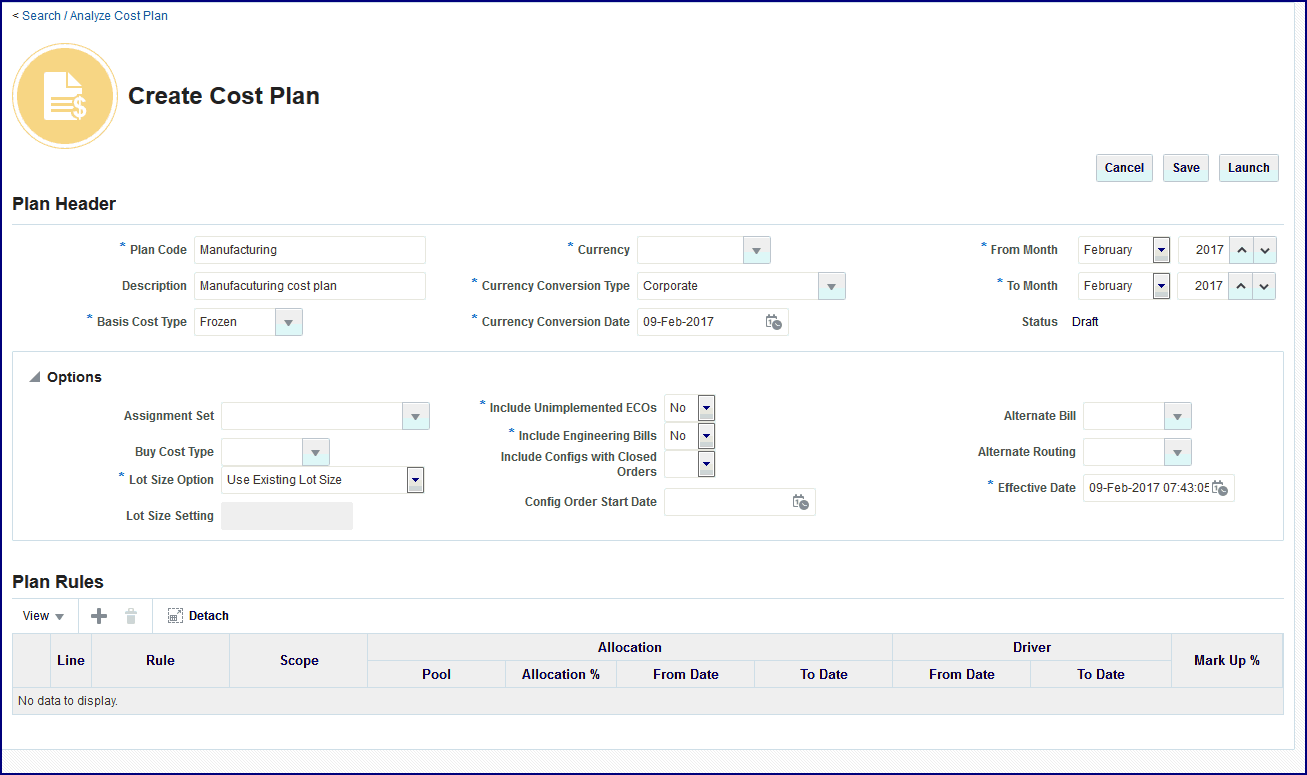Click the From Month year field
1307x775 pixels.
pyautogui.click(x=1203, y=250)
